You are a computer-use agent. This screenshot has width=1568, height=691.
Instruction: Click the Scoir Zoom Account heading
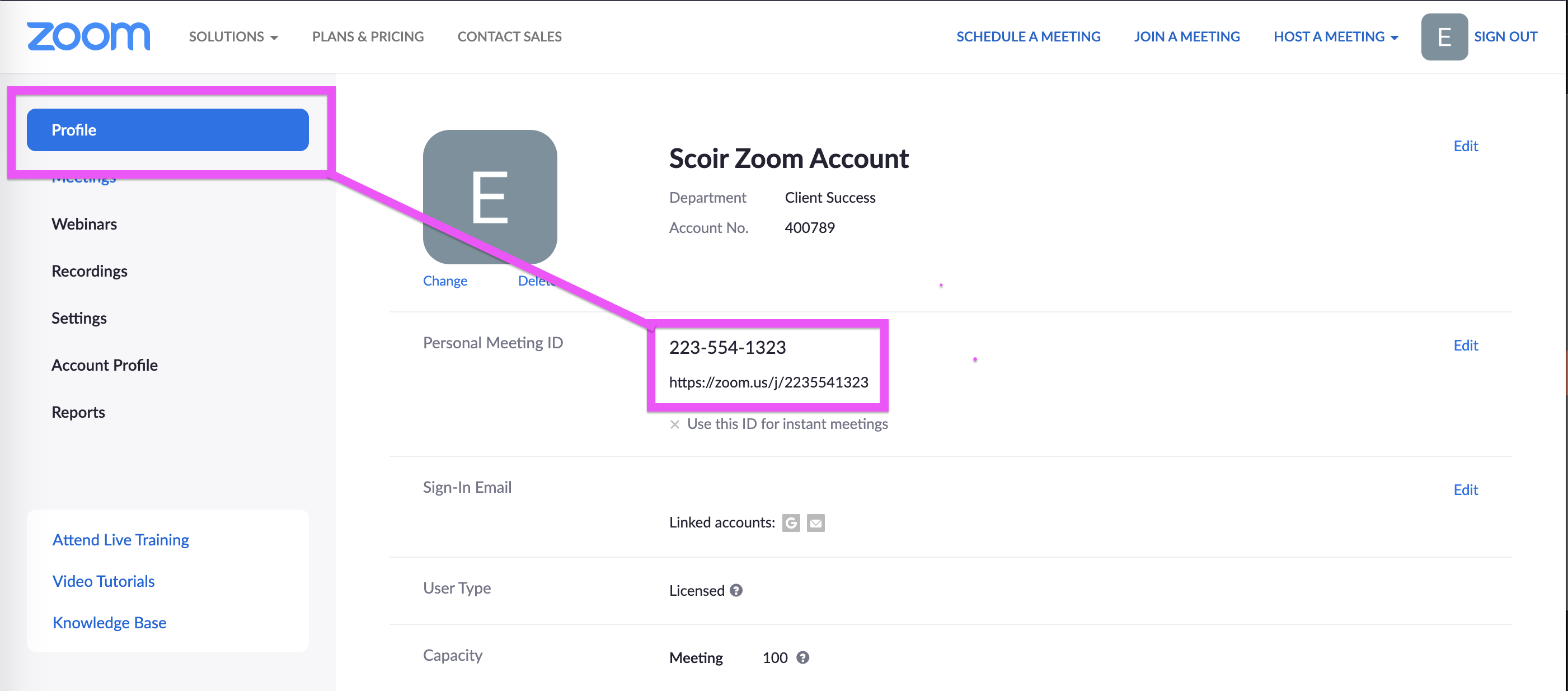click(x=788, y=158)
